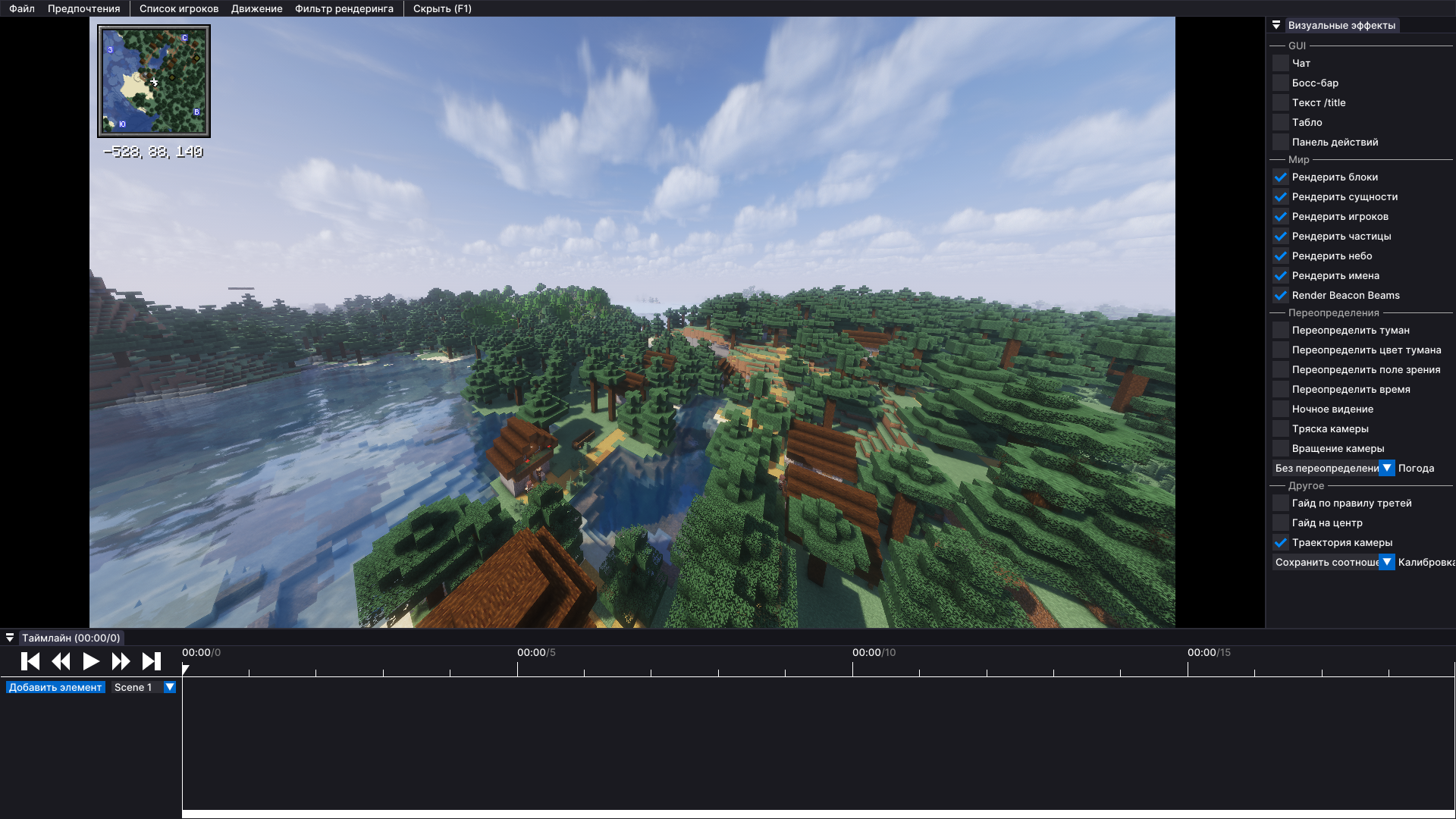
Task: Open the Файл menu
Action: pos(22,8)
